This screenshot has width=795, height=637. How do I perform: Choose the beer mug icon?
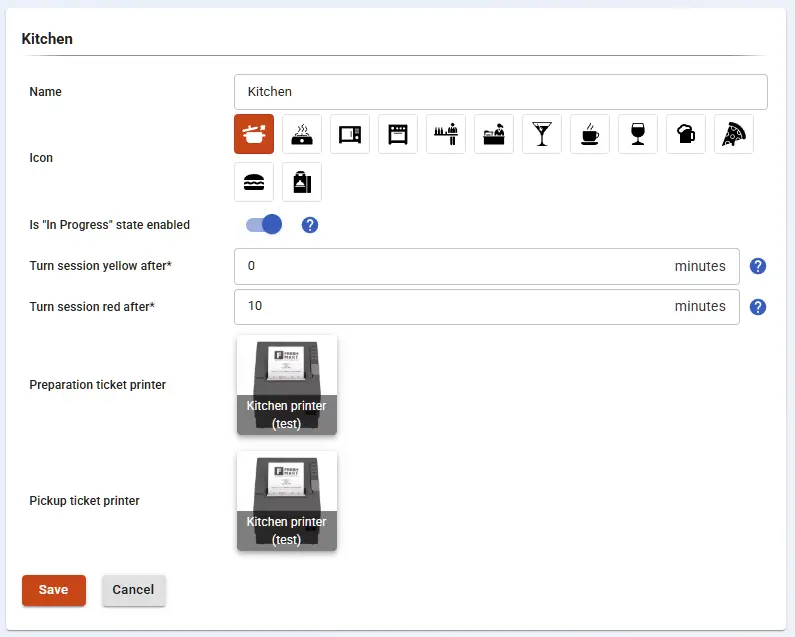point(686,134)
